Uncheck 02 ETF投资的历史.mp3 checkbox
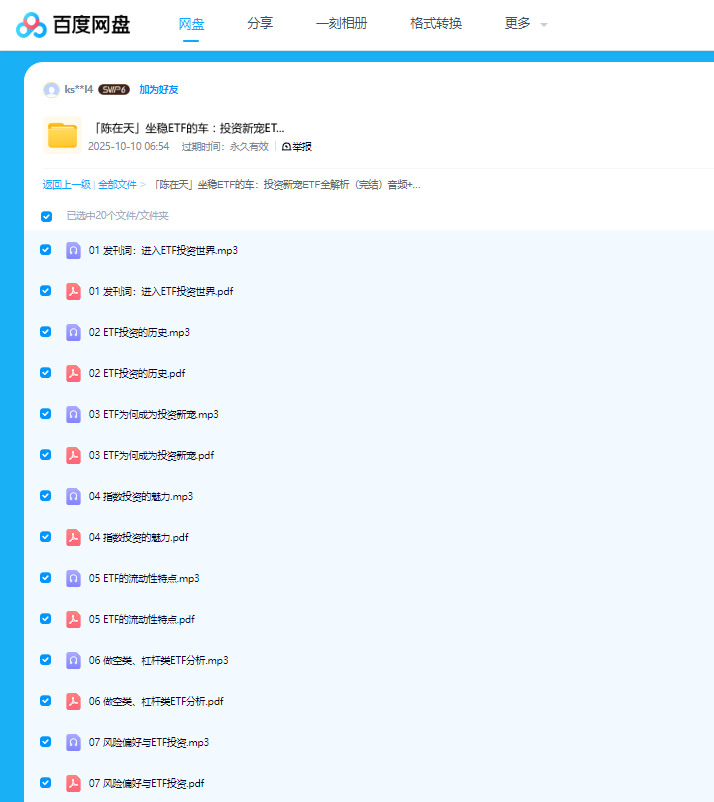Screen dimensions: 714x802 click(46, 331)
